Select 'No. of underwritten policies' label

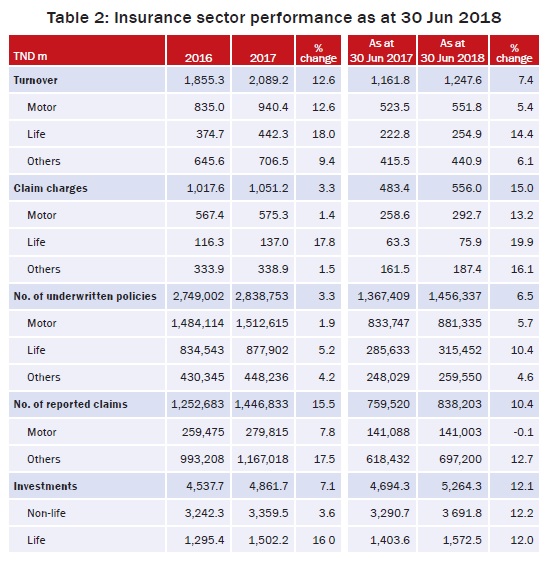click(x=87, y=296)
